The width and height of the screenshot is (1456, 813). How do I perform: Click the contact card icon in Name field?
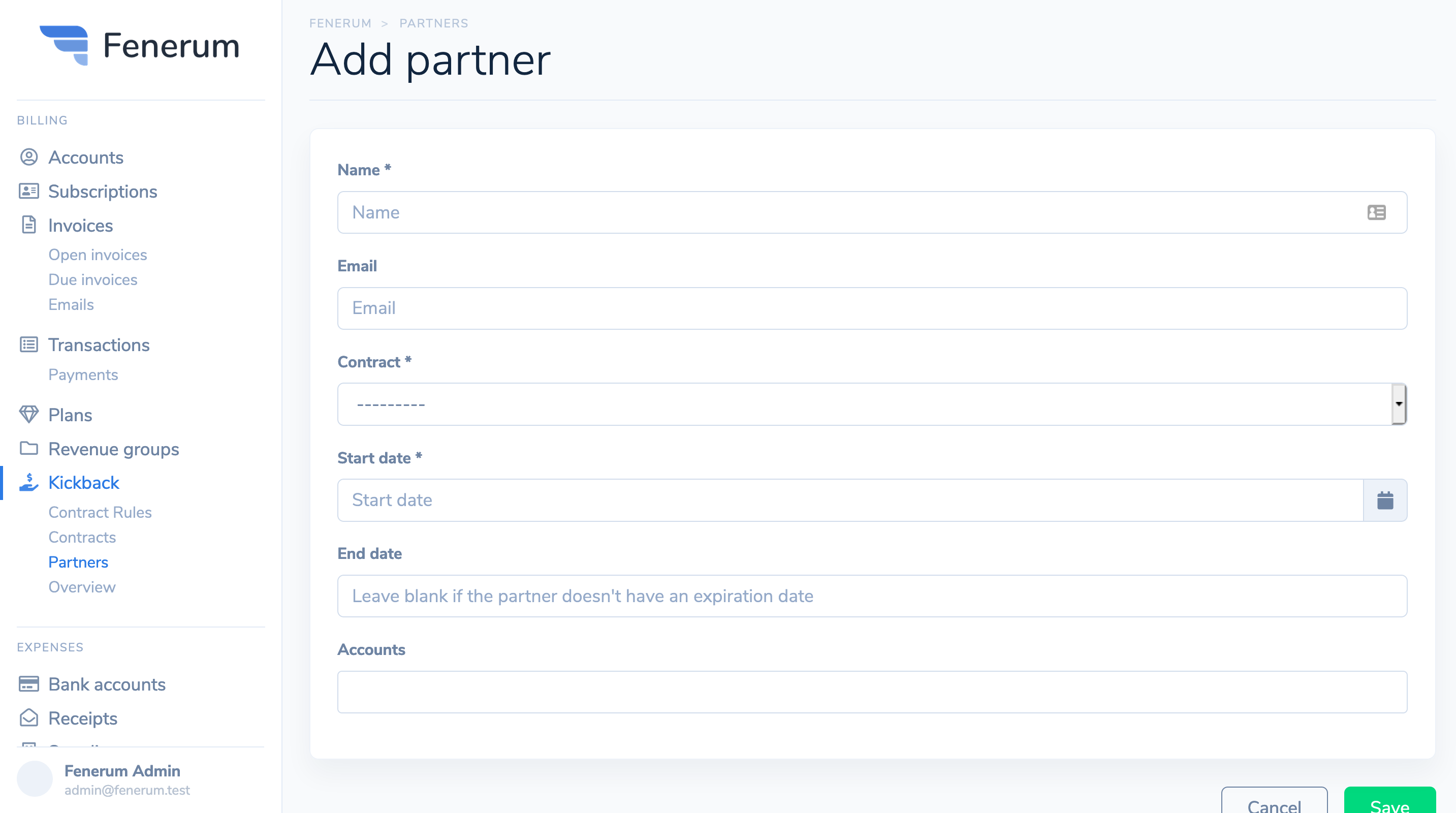pyautogui.click(x=1376, y=212)
